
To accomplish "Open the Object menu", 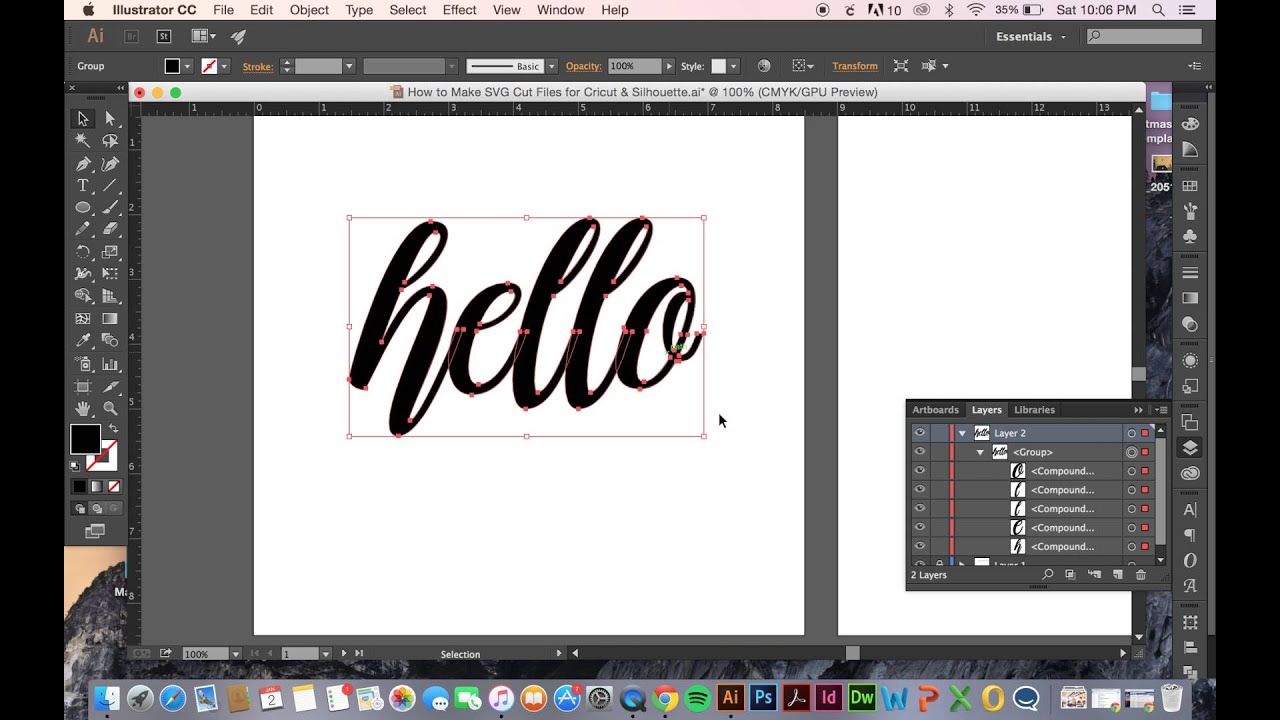I will pos(308,10).
